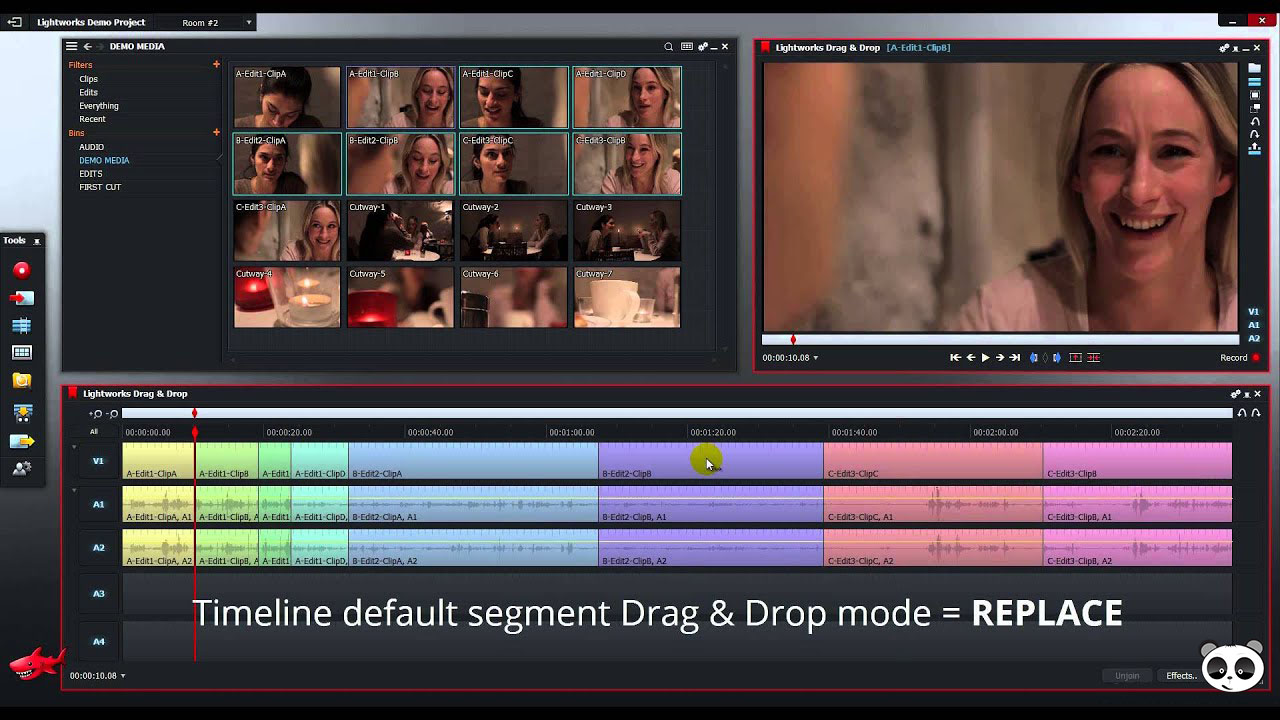This screenshot has width=1280, height=720.
Task: Open timeline panel settings cogs
Action: tap(1236, 394)
